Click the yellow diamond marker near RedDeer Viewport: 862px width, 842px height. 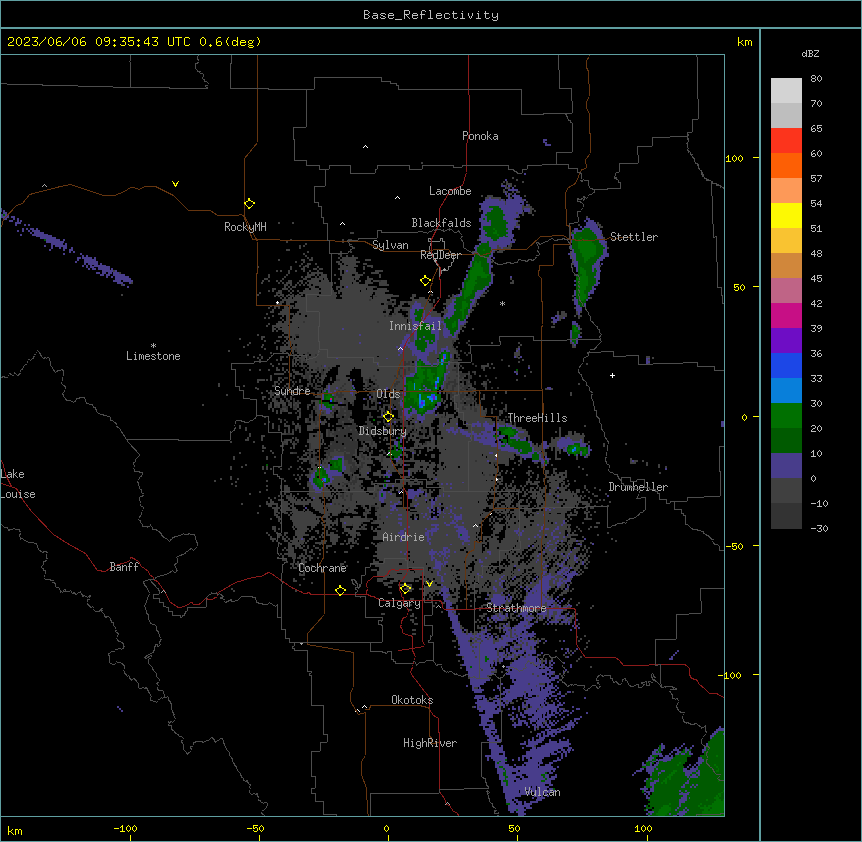(425, 281)
